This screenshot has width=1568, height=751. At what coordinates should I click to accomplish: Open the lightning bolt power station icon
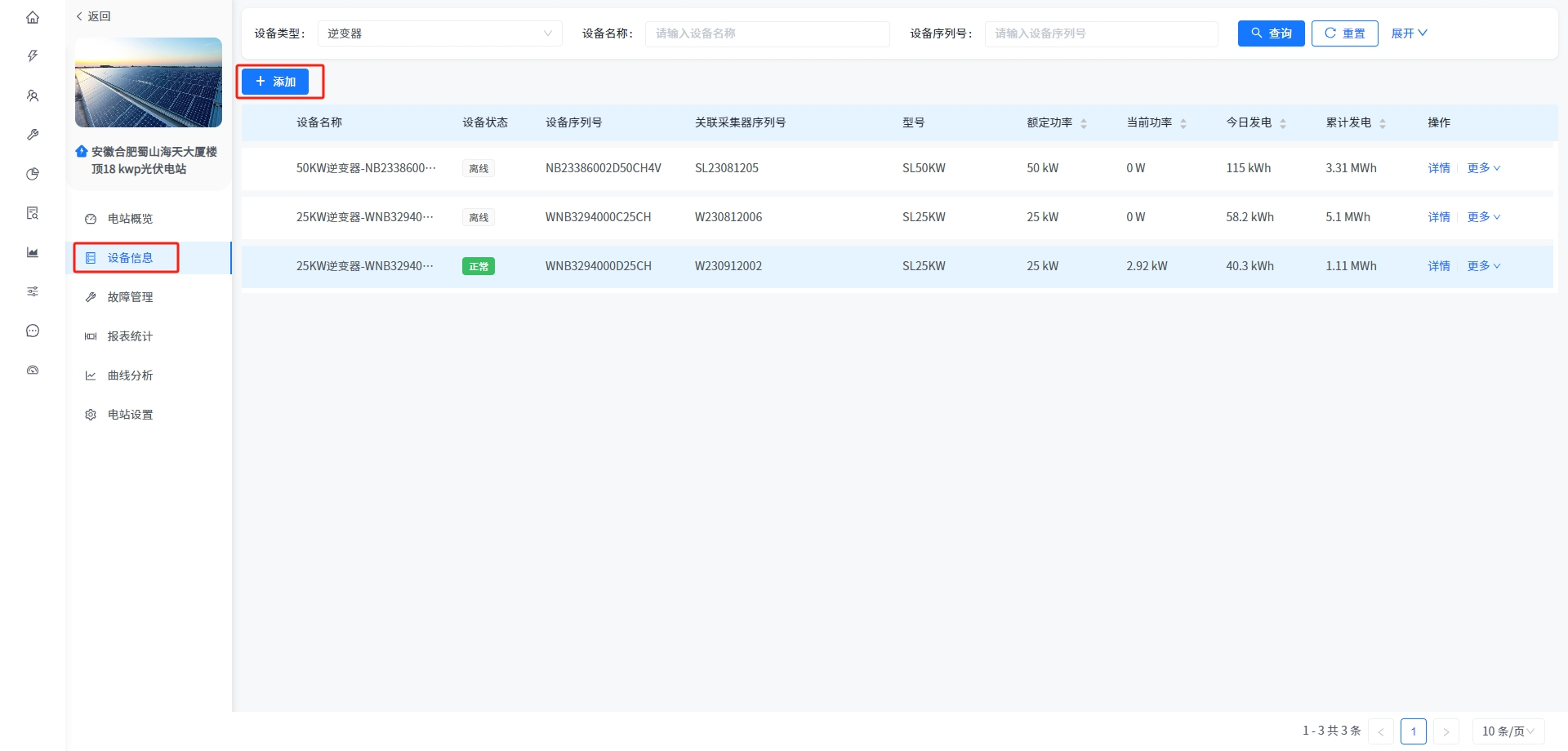(x=33, y=56)
